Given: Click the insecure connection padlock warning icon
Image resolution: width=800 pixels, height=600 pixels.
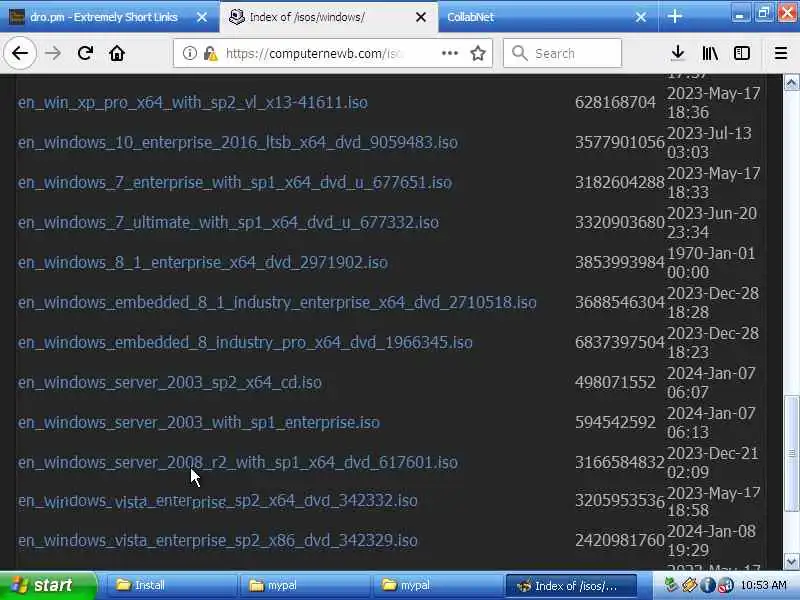Looking at the screenshot, I should tap(210, 53).
